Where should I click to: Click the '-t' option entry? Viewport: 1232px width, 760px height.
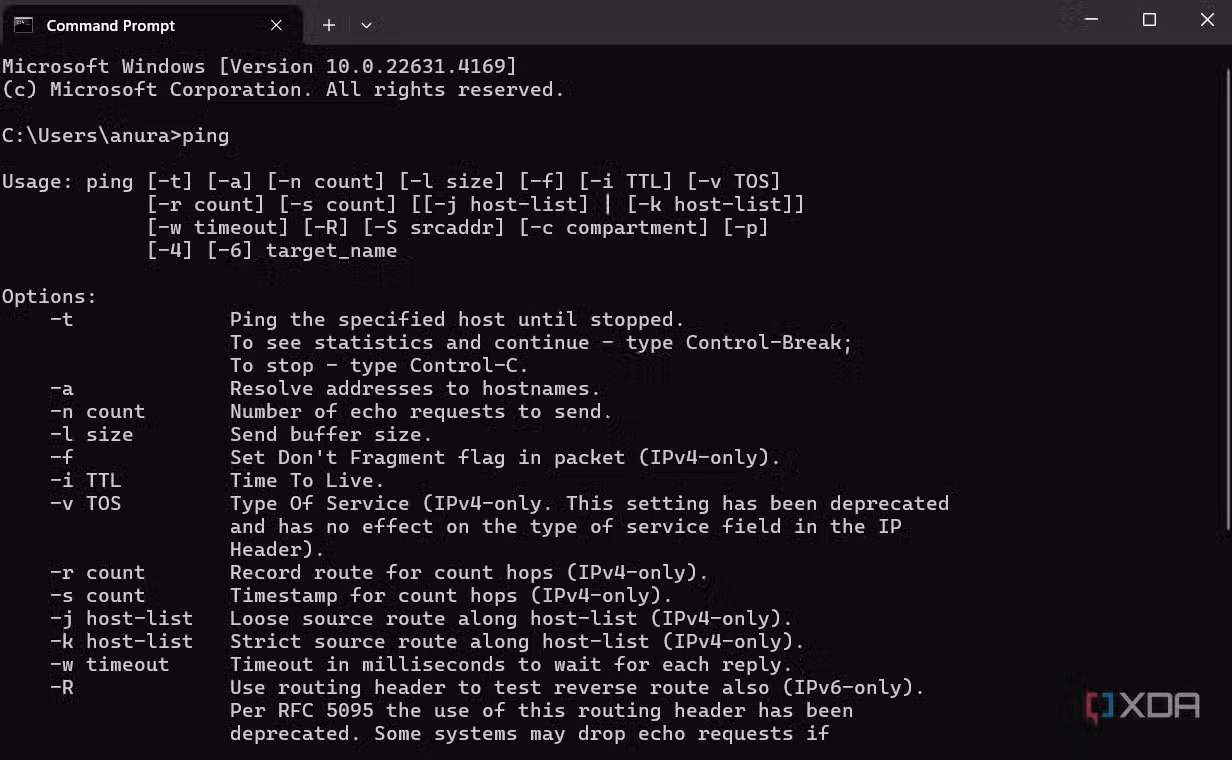[x=62, y=320]
